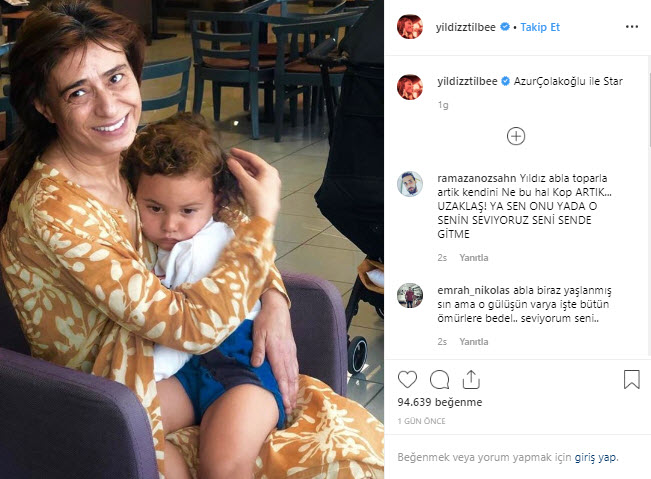This screenshot has height=479, width=651.
Task: Share the post using the upload arrow icon
Action: tap(471, 379)
